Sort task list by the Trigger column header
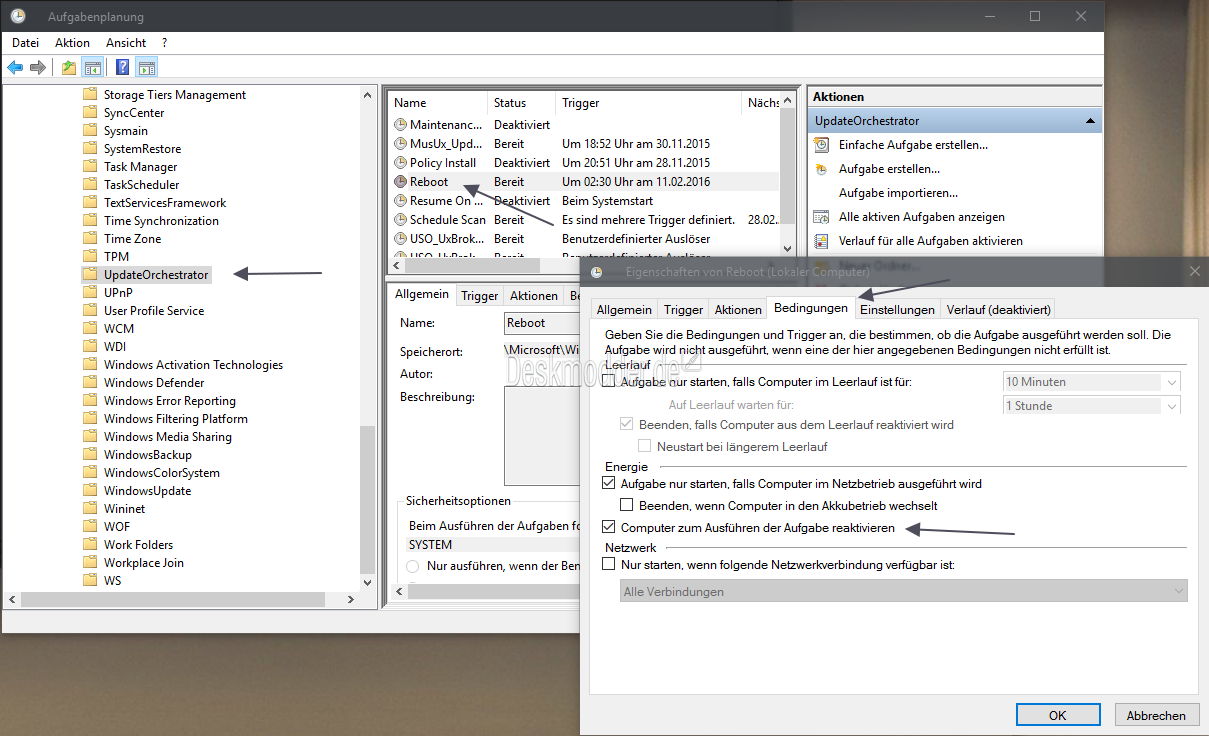Screen dimensions: 1209x736 pos(649,103)
